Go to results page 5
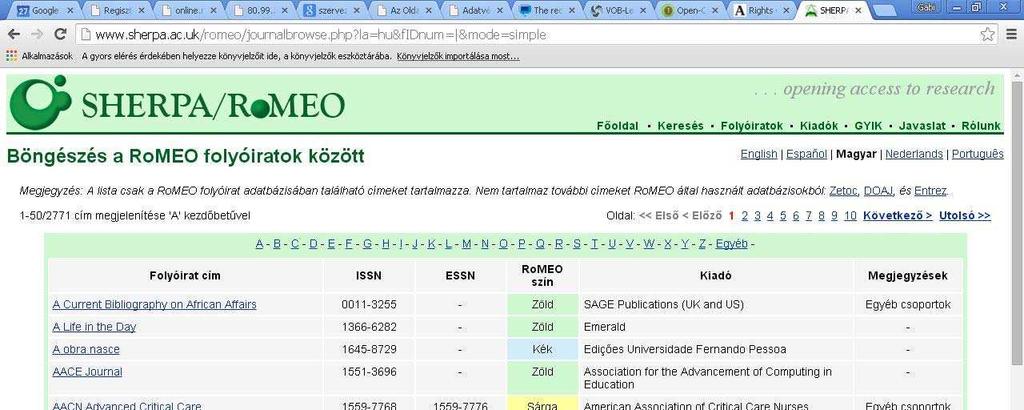The width and height of the screenshot is (1024, 410). click(x=782, y=215)
